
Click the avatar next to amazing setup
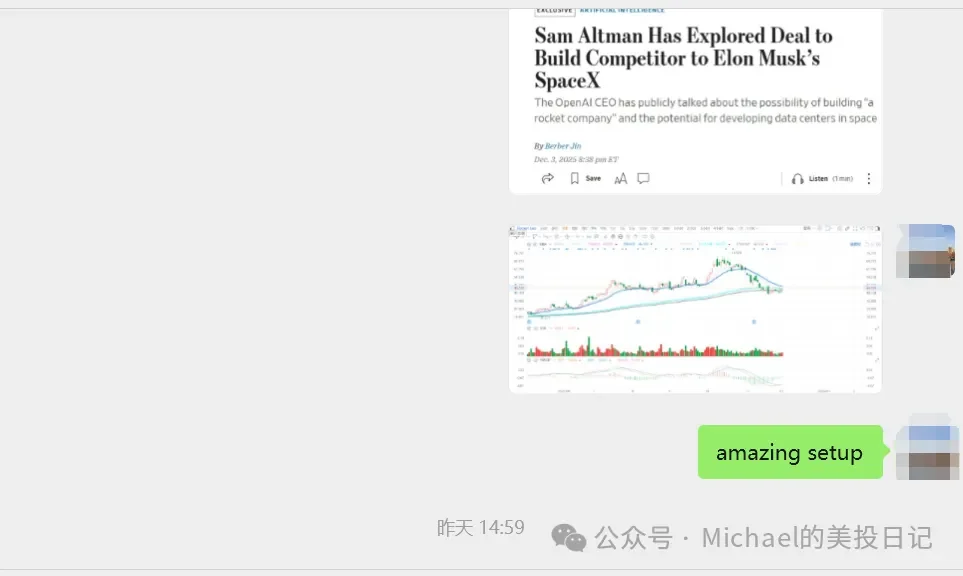(x=927, y=452)
